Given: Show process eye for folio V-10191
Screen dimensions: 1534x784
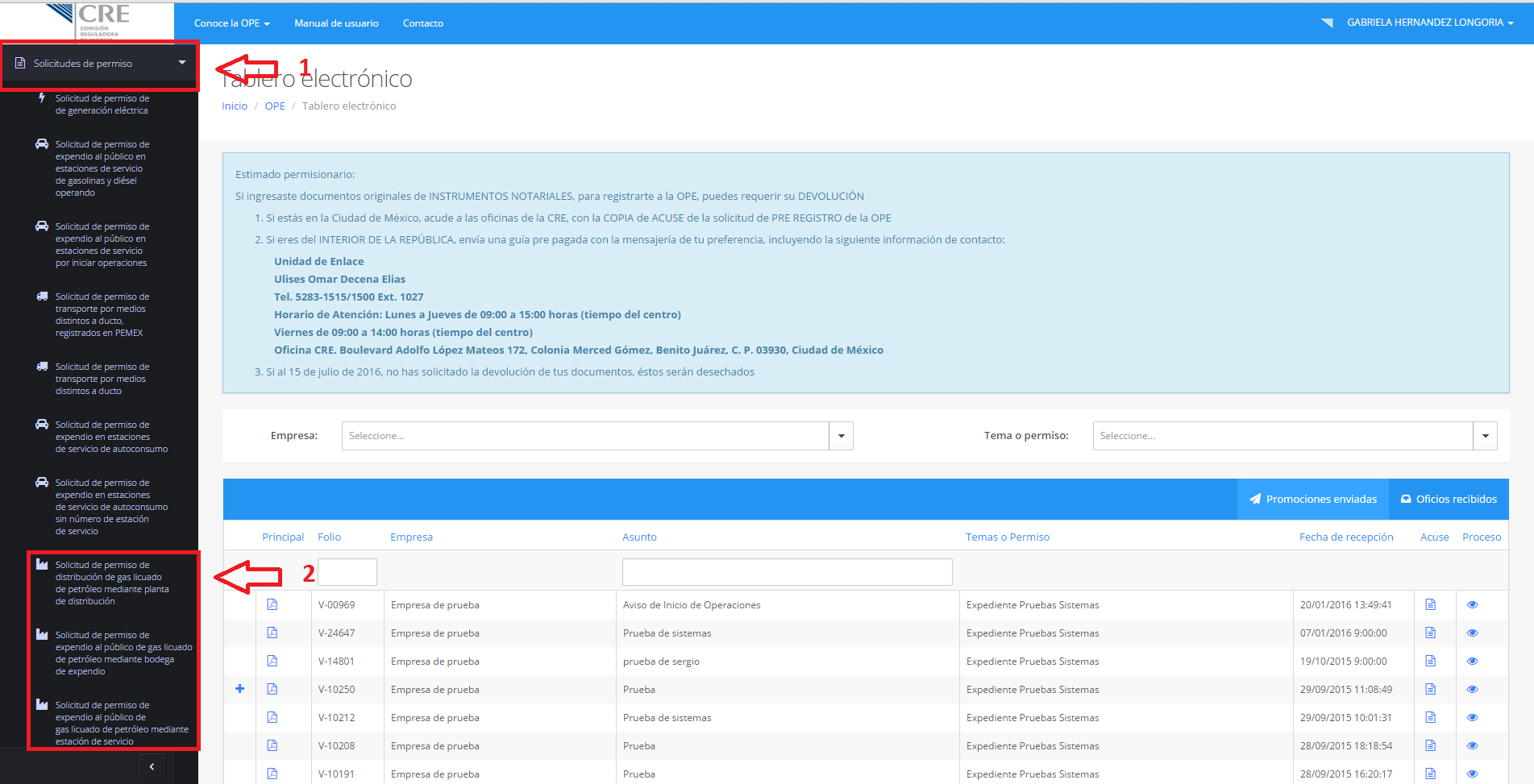Looking at the screenshot, I should (x=1472, y=774).
